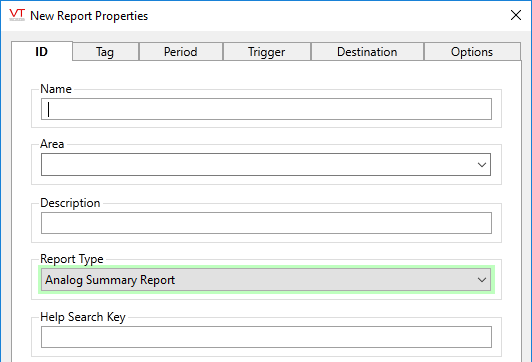The width and height of the screenshot is (532, 362).
Task: Expand the Area dropdown arrow
Action: (482, 165)
